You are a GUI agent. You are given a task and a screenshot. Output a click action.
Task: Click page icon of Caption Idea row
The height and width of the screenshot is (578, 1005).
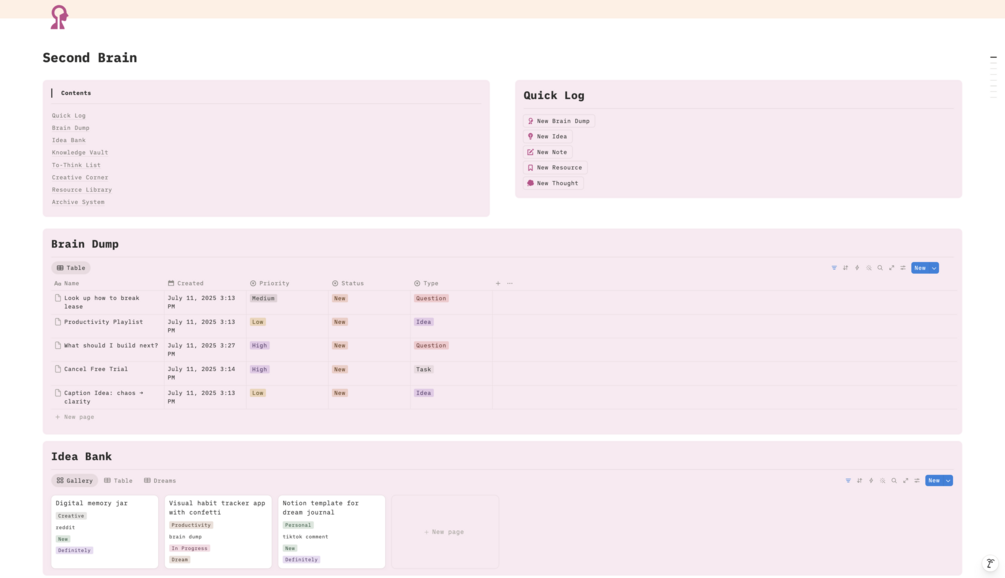coord(58,393)
